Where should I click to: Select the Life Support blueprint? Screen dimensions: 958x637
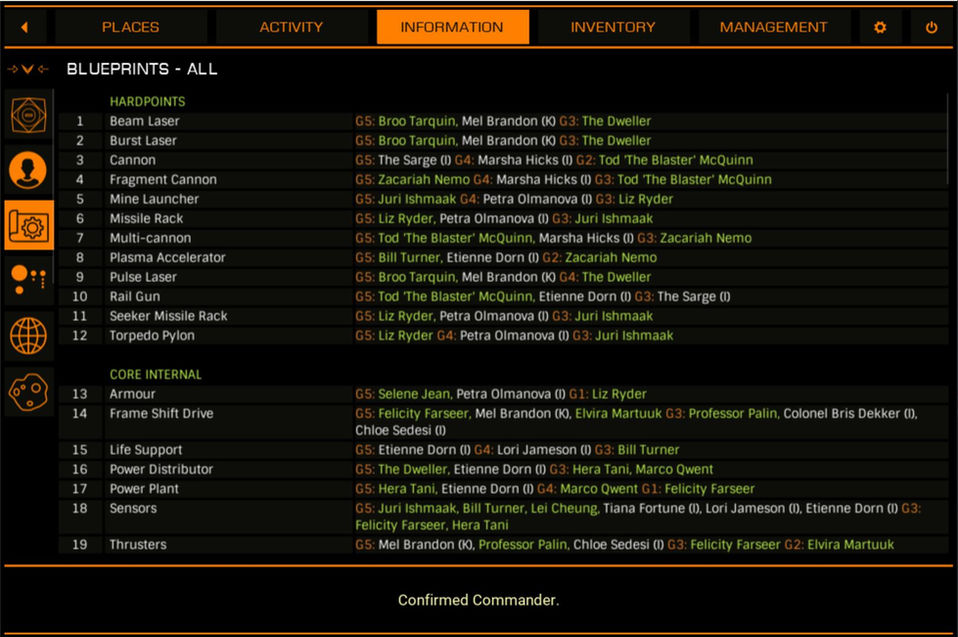click(503, 450)
